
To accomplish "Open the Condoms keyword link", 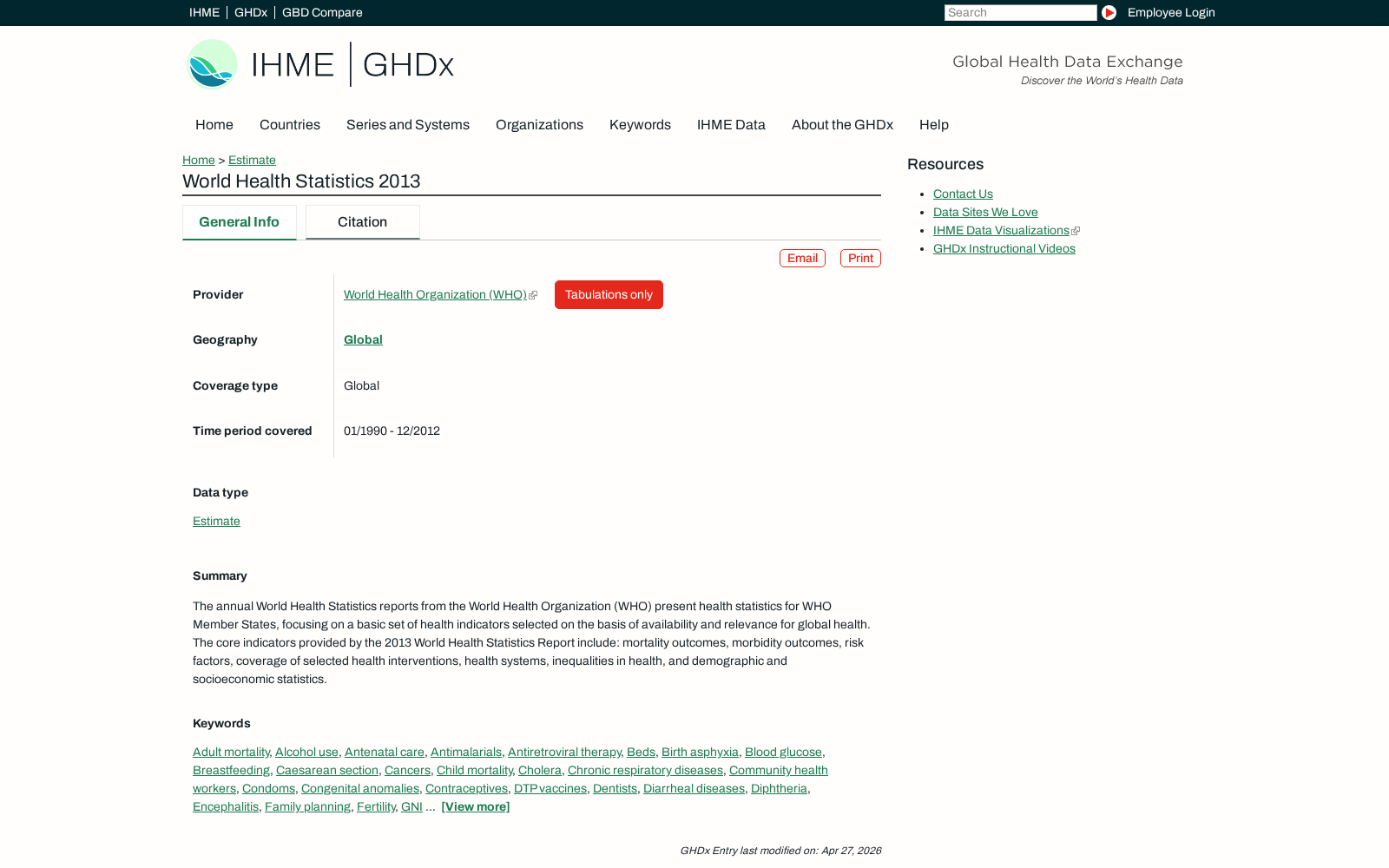I will 268,789.
